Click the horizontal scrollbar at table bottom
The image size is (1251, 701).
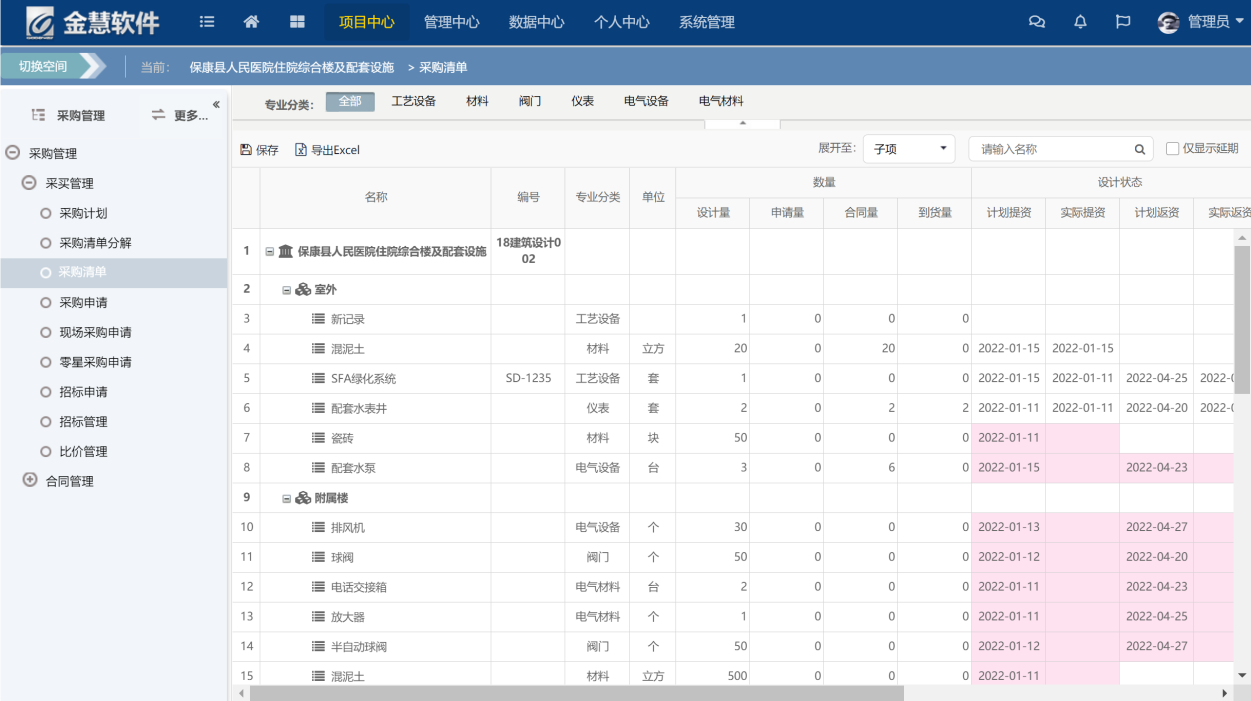point(576,693)
